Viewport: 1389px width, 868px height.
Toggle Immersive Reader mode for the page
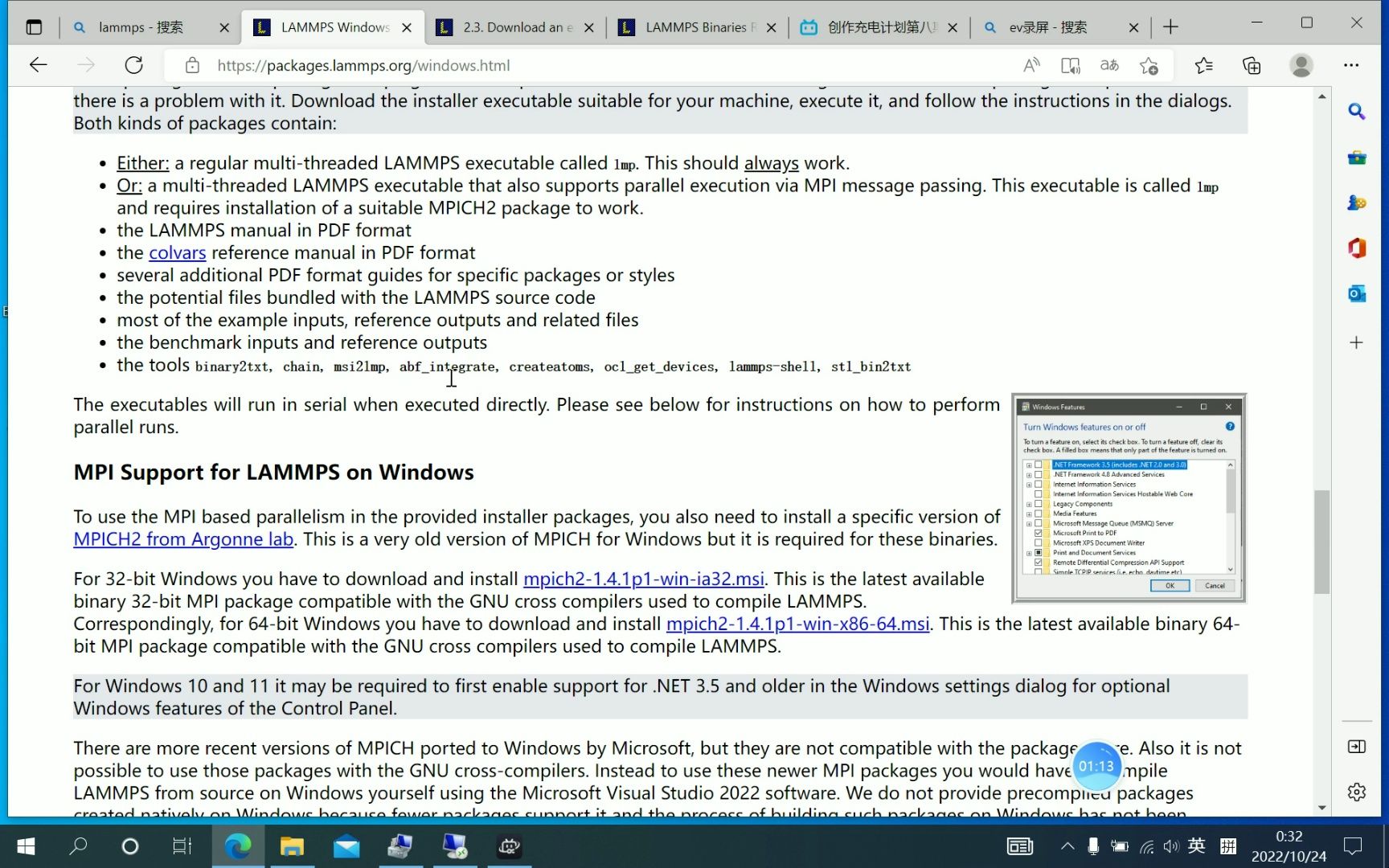(x=1070, y=65)
